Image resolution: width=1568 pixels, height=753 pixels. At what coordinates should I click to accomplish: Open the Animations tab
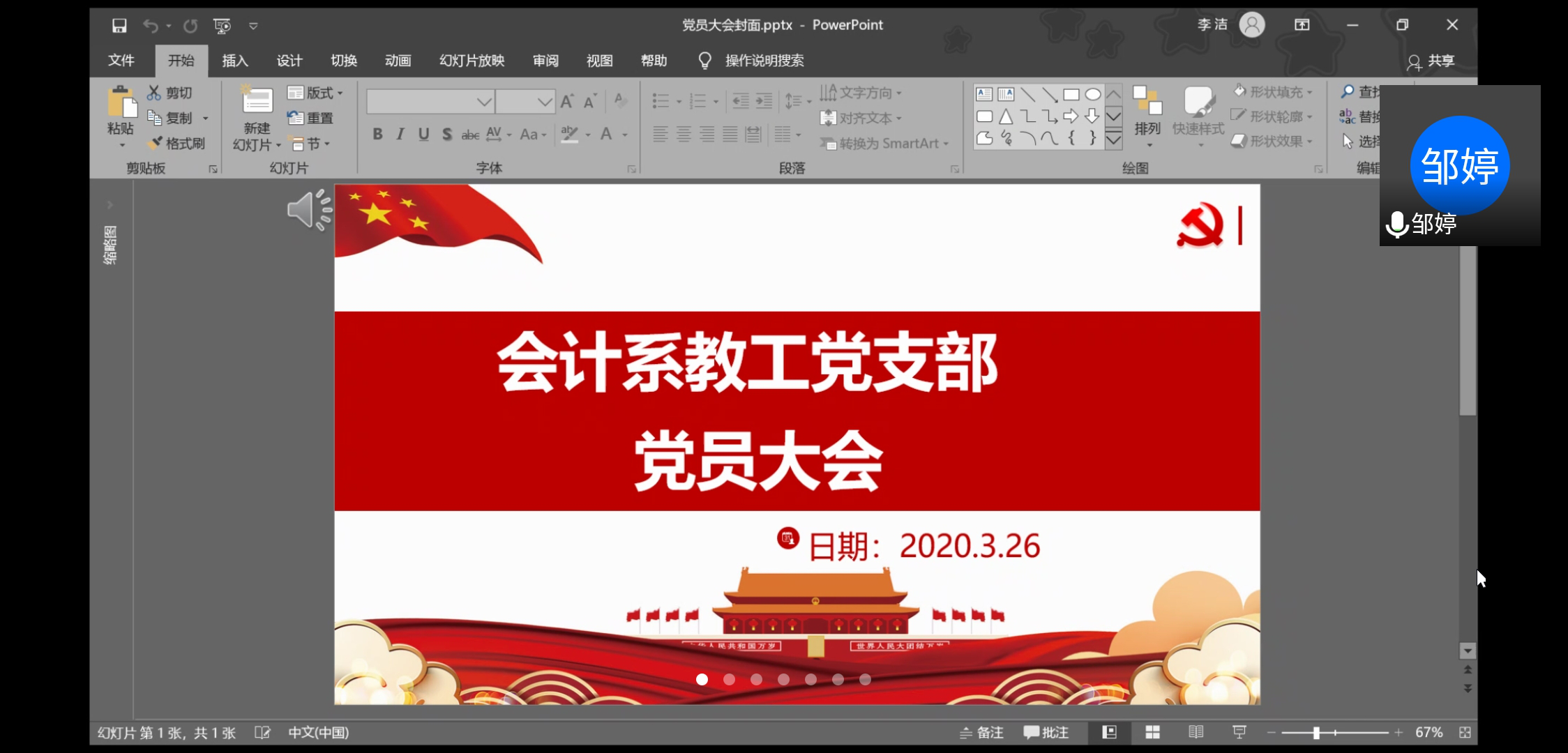398,61
